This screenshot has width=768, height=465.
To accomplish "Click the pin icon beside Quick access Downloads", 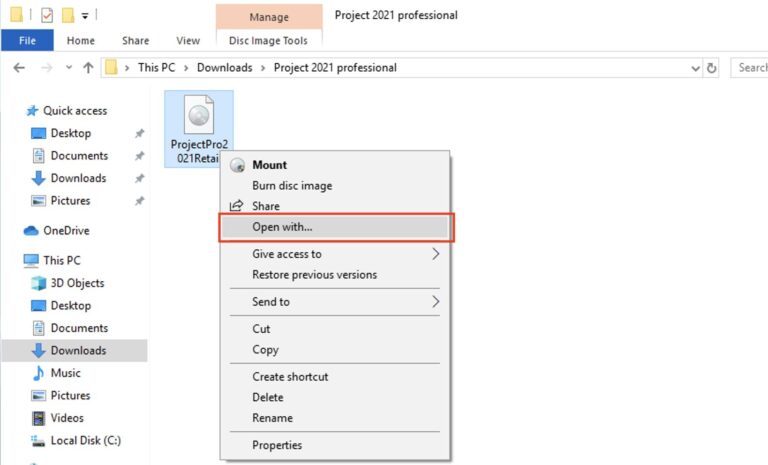I will pyautogui.click(x=140, y=178).
